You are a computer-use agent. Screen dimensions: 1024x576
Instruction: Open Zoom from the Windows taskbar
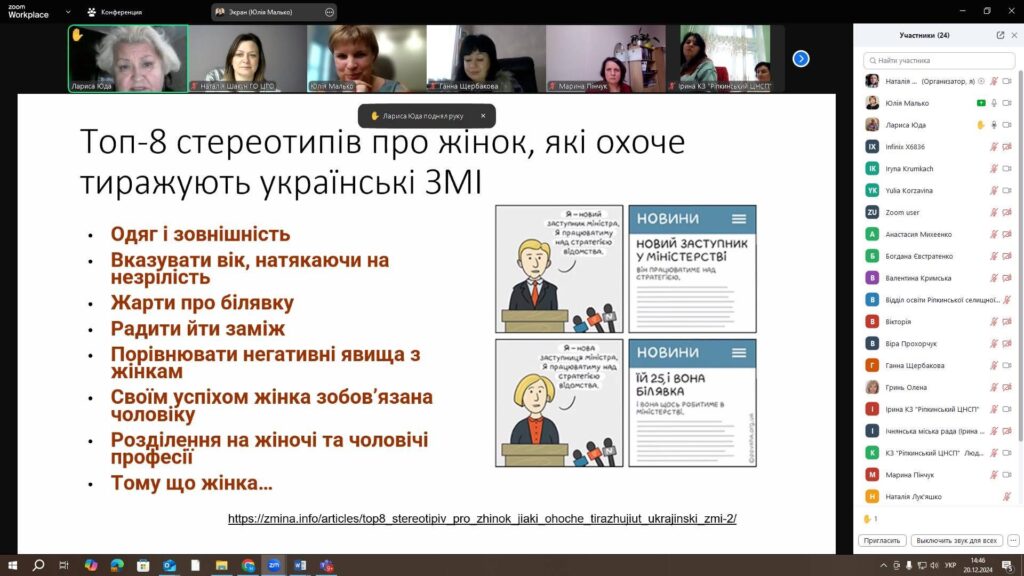pos(274,565)
